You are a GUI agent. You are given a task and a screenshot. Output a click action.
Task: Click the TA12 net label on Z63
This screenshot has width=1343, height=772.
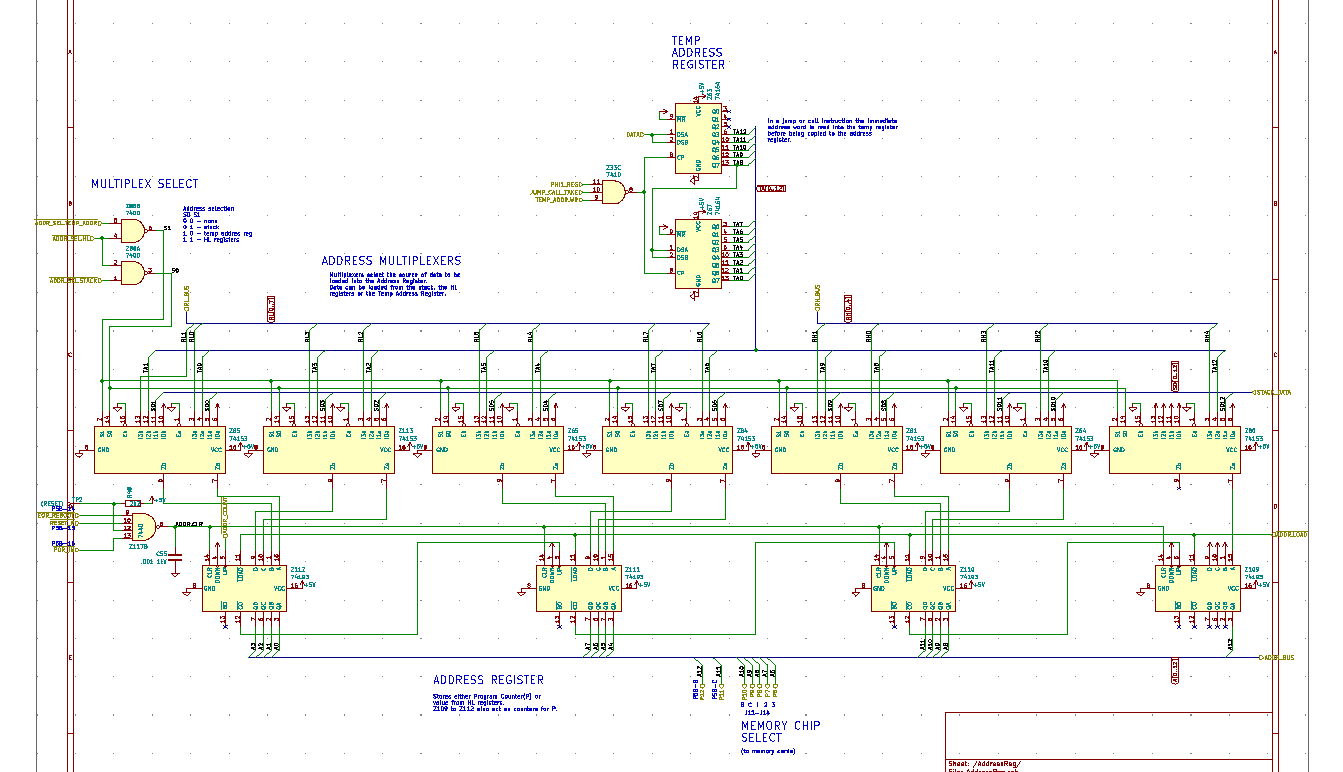tap(739, 132)
